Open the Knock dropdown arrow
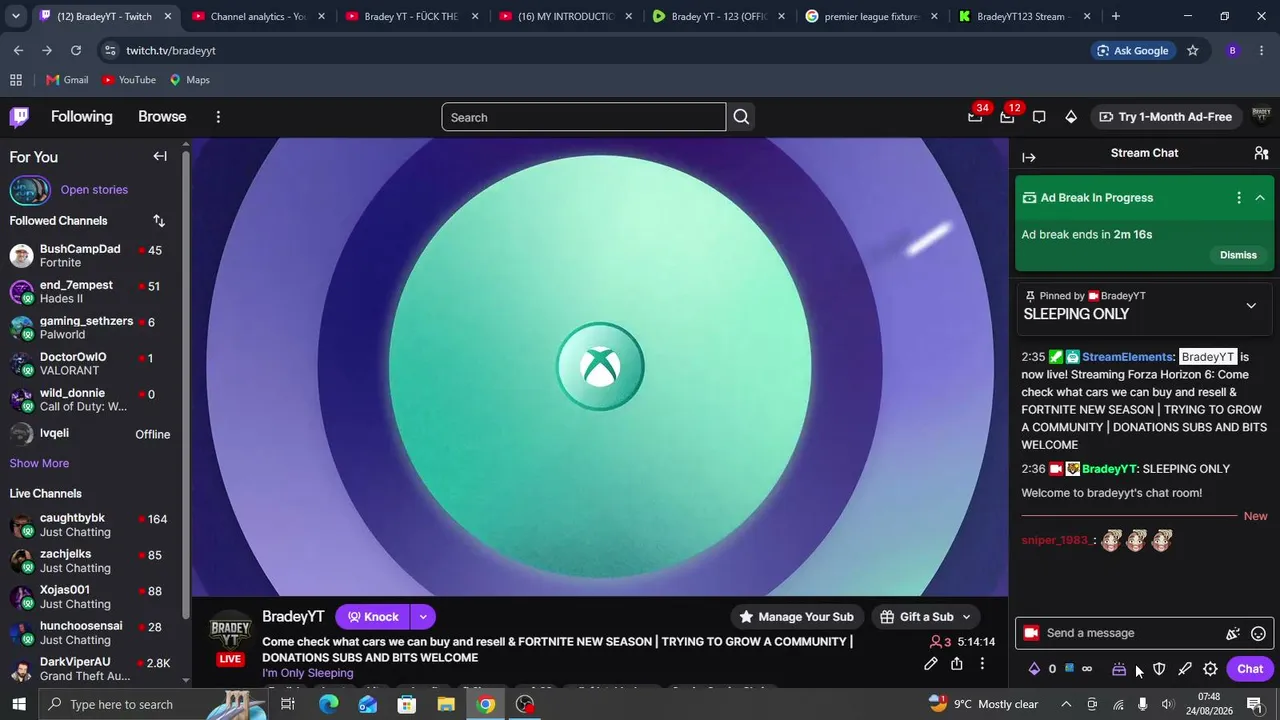The width and height of the screenshot is (1280, 720). pos(423,617)
